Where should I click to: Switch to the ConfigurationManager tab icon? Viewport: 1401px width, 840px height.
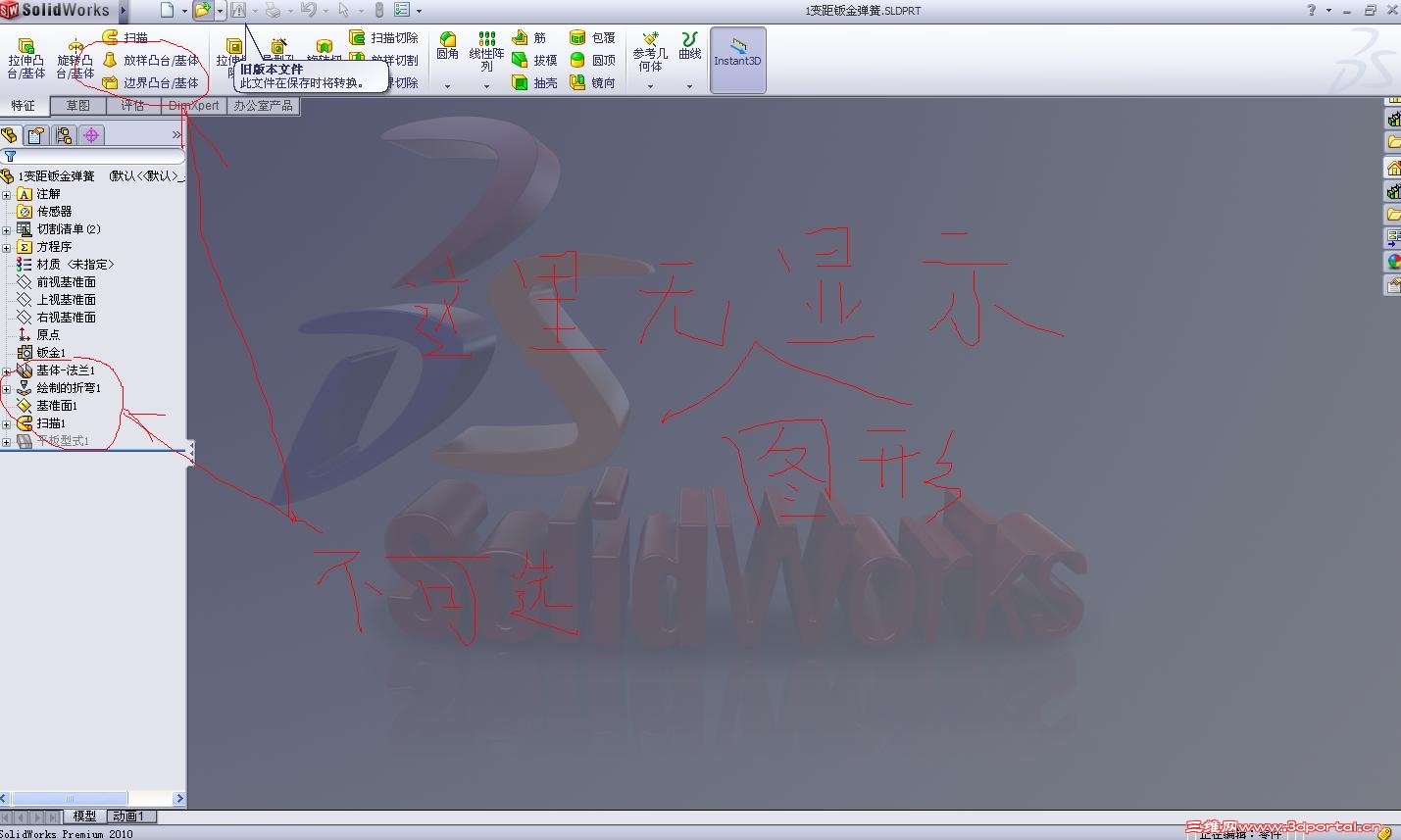(x=64, y=135)
